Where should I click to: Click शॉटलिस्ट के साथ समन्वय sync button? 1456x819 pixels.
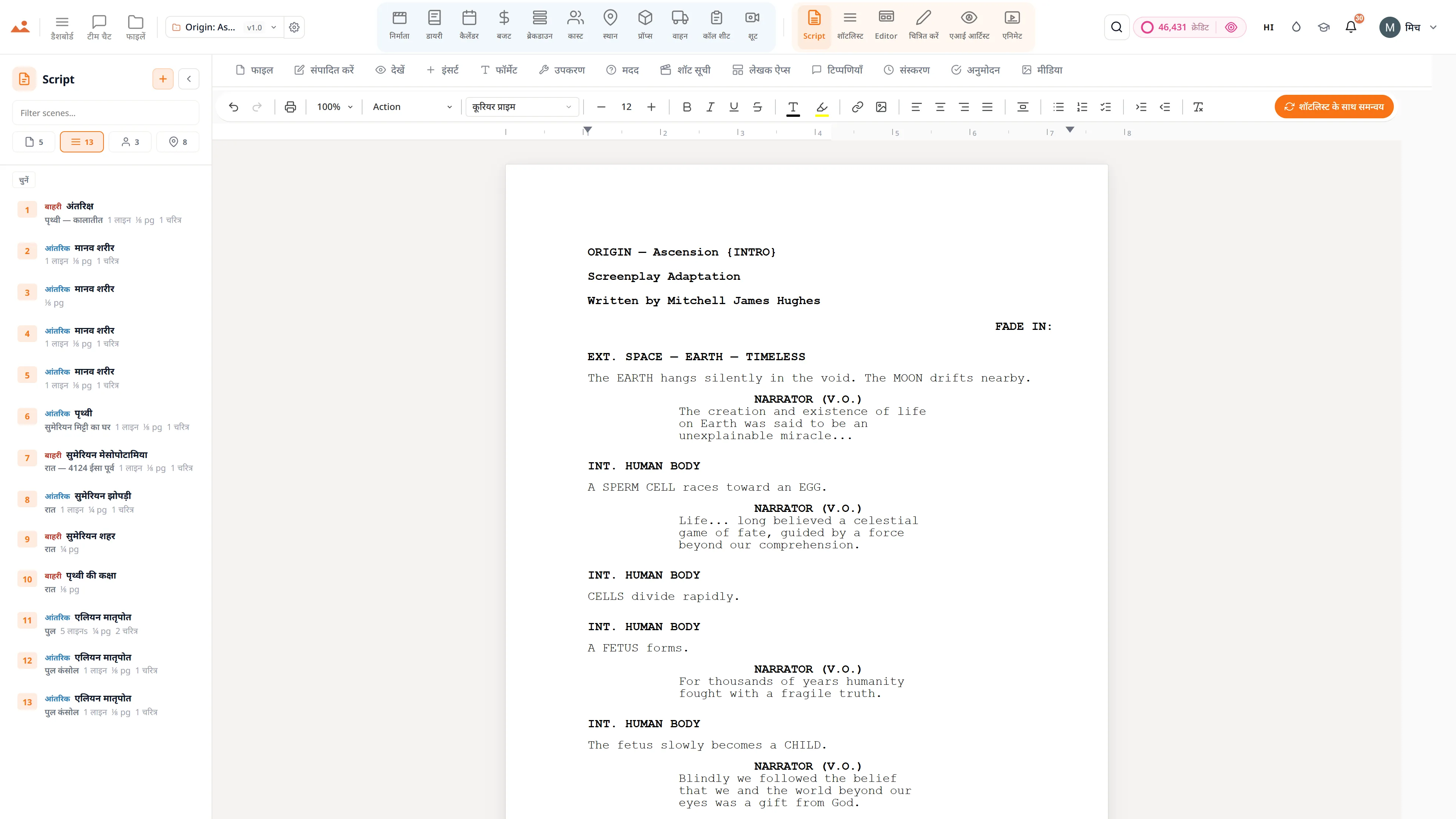(x=1334, y=107)
